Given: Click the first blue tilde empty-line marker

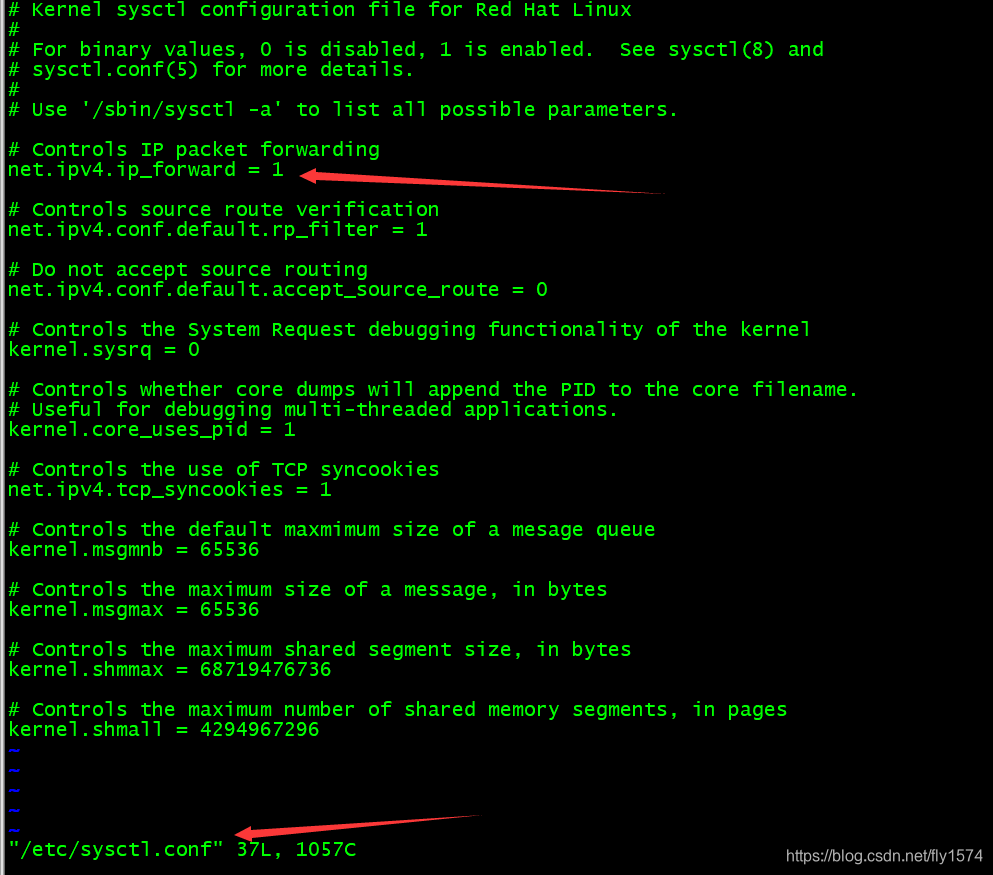Looking at the screenshot, I should coord(14,751).
